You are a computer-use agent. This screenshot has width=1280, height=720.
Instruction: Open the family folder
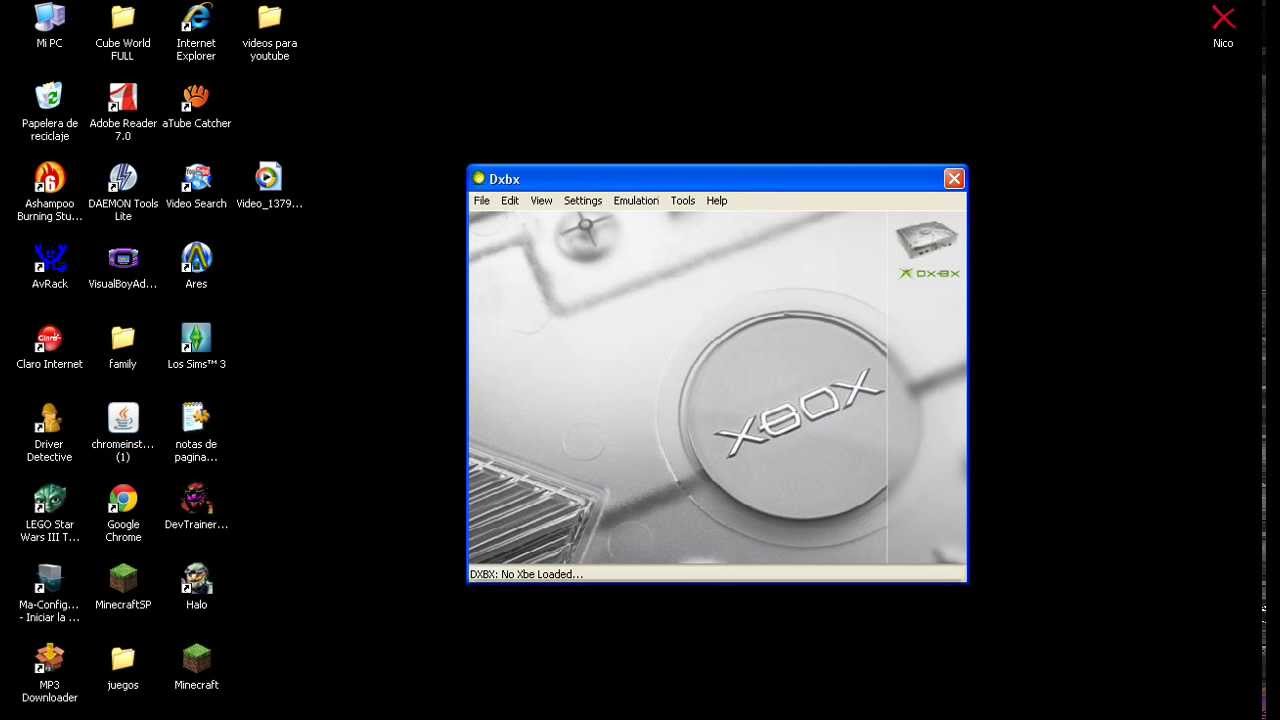(123, 347)
